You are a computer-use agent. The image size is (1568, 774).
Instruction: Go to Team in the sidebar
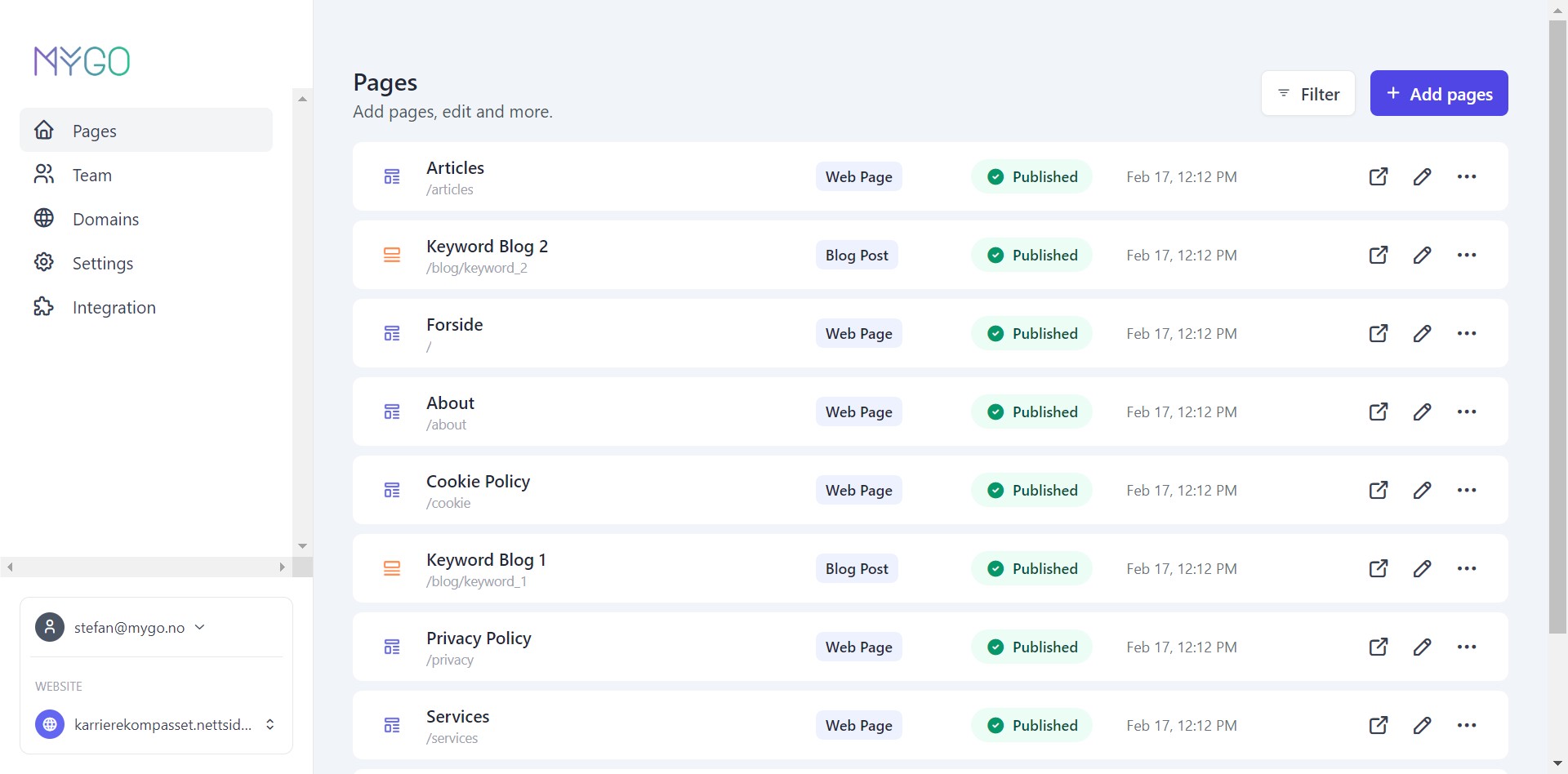tap(91, 175)
